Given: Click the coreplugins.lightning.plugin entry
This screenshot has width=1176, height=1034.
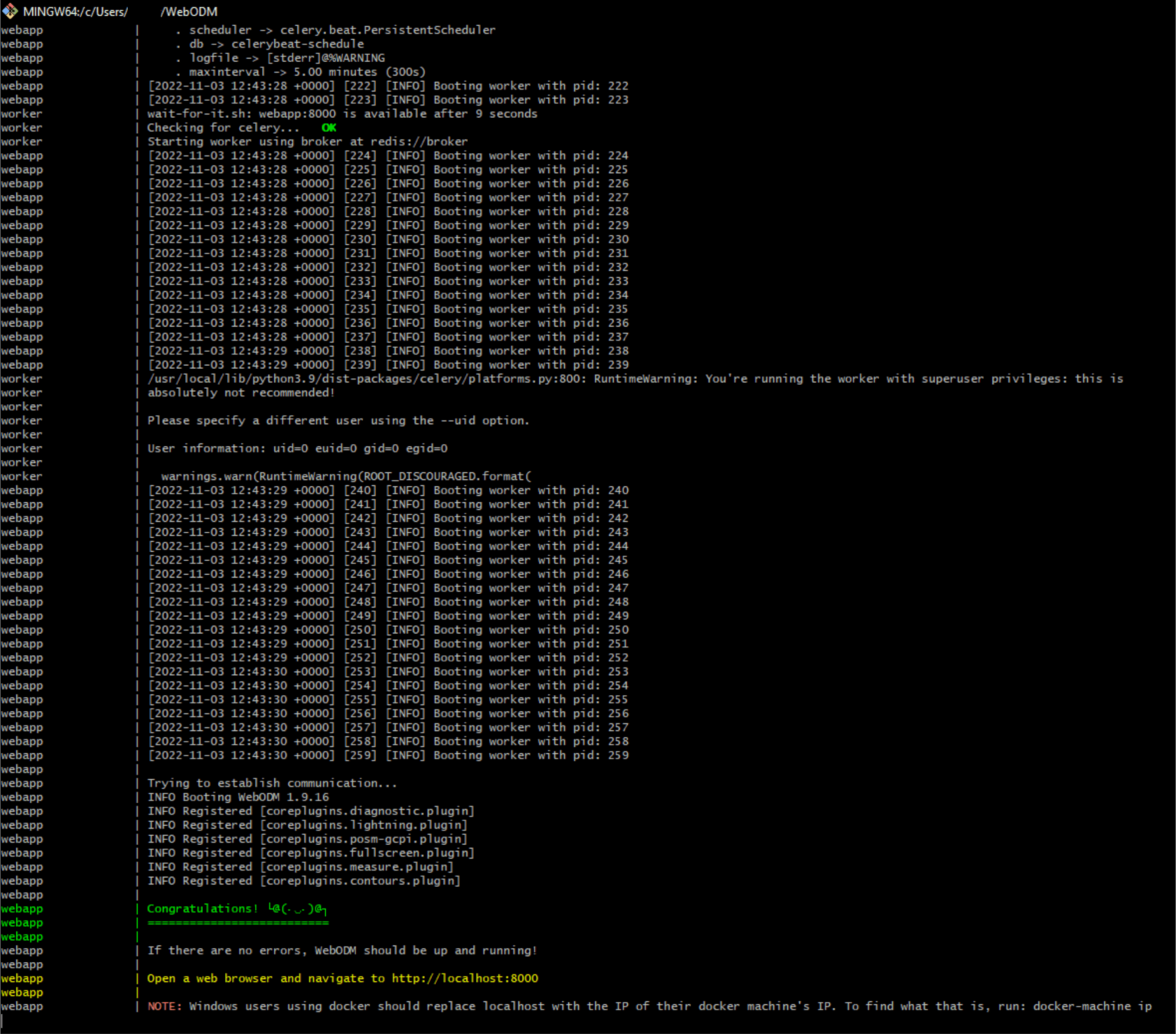Looking at the screenshot, I should tap(364, 825).
